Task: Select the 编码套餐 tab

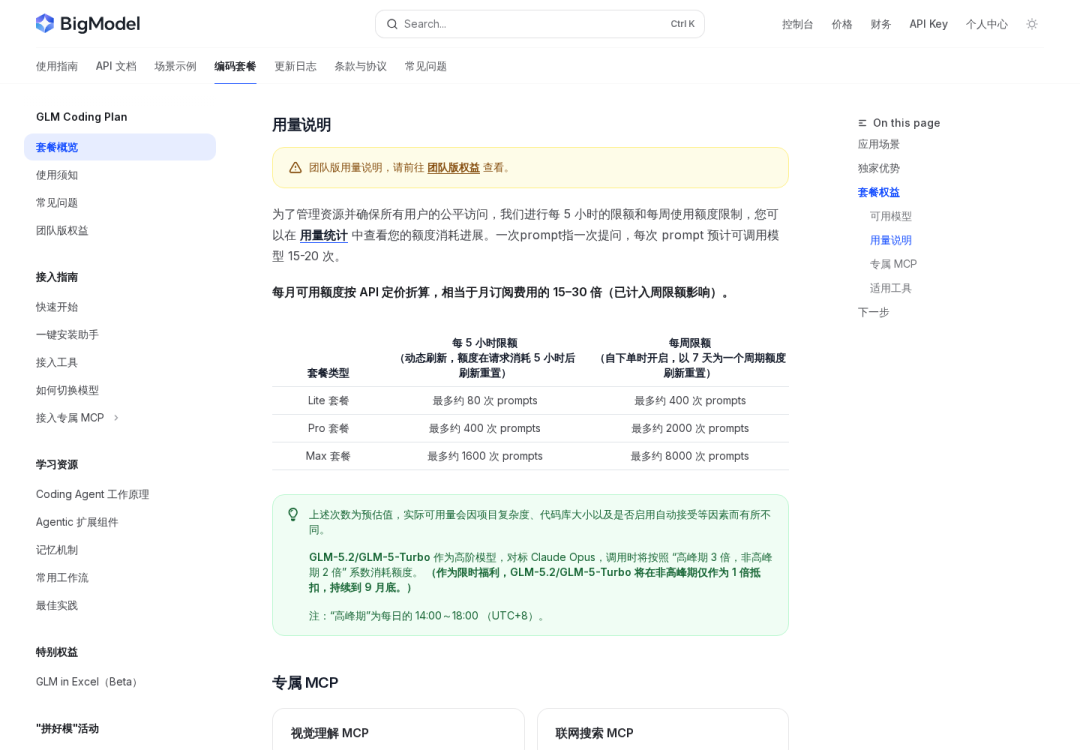Action: [x=235, y=66]
